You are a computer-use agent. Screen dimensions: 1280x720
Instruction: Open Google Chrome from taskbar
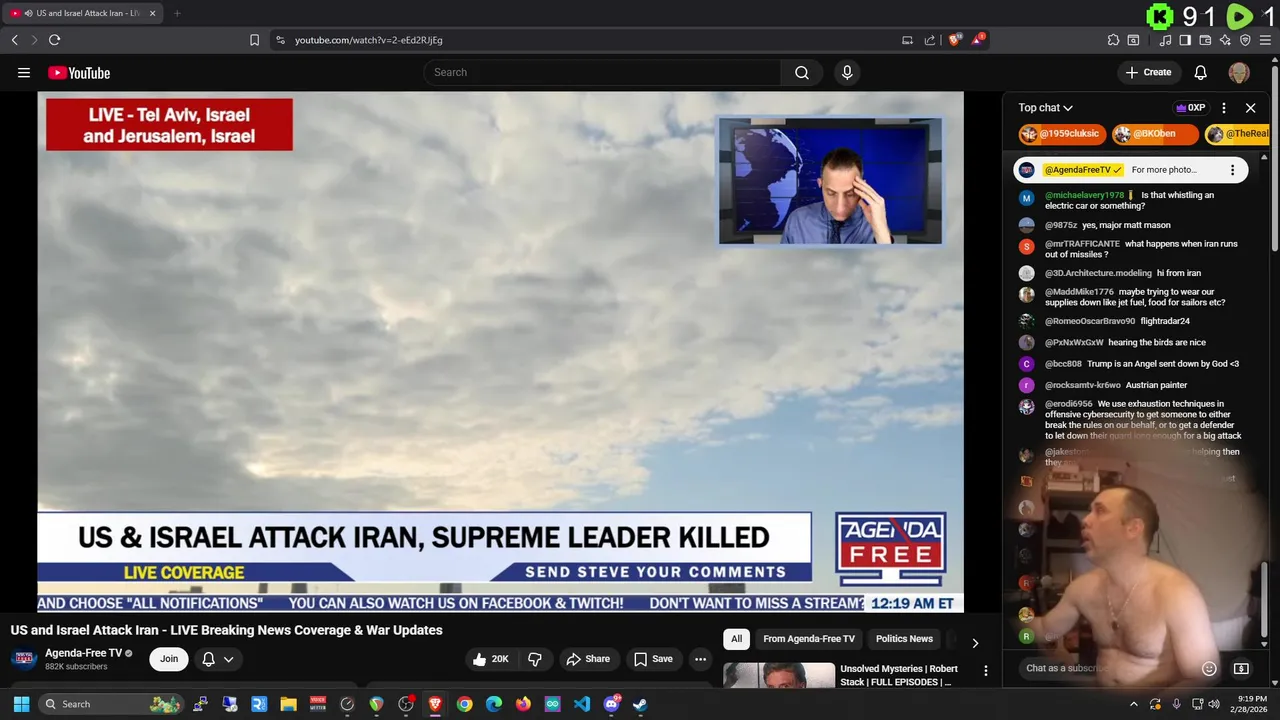[464, 704]
